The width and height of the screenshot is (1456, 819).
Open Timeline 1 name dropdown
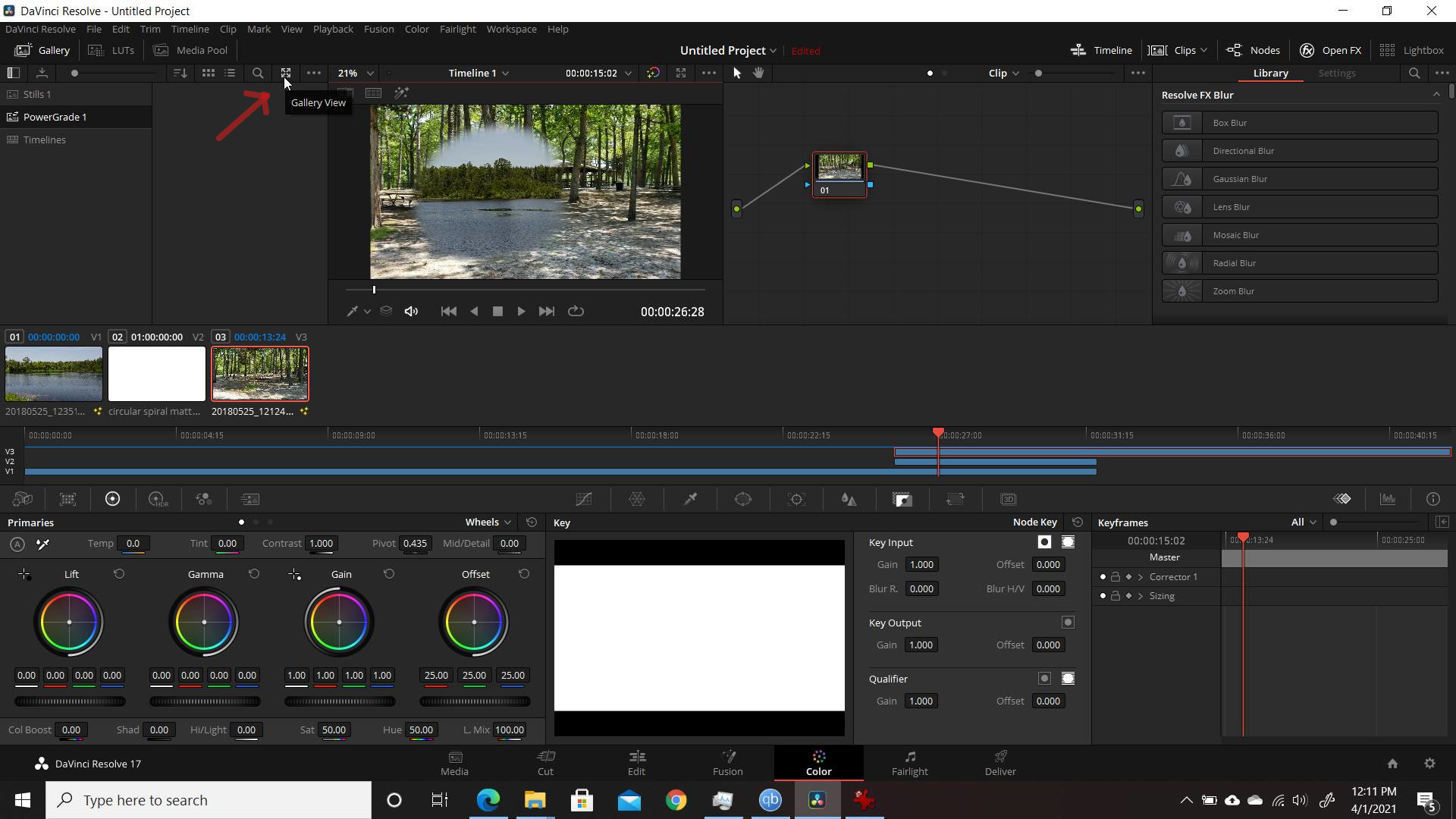point(479,73)
